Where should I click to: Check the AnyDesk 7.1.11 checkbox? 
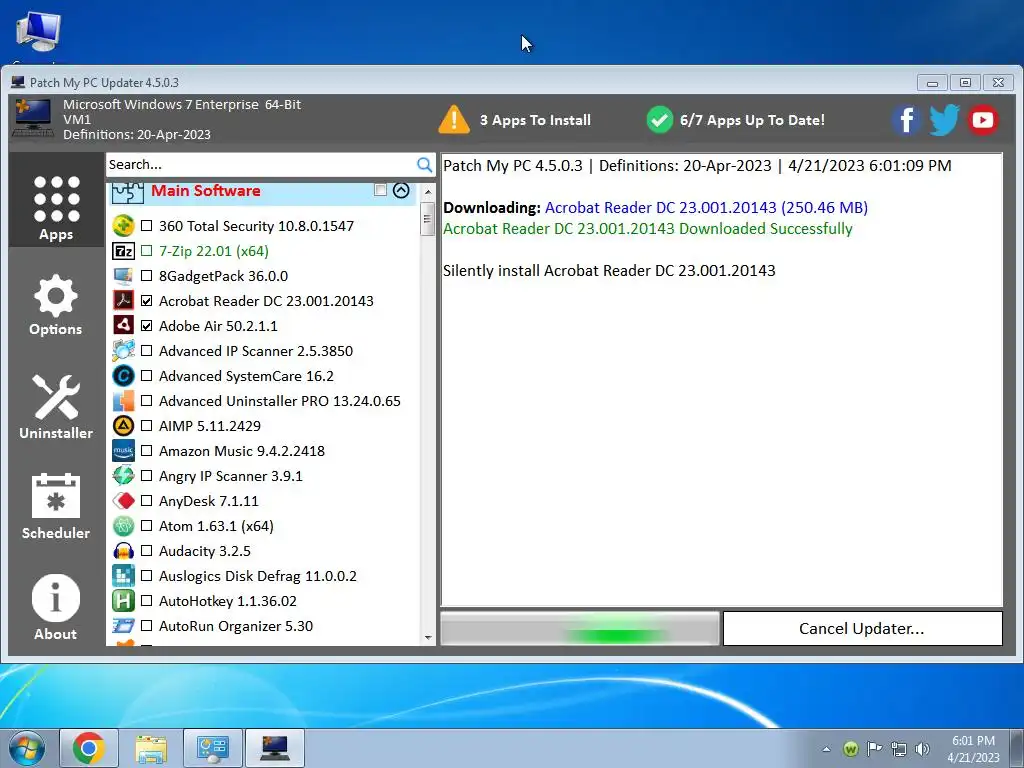[x=147, y=501]
